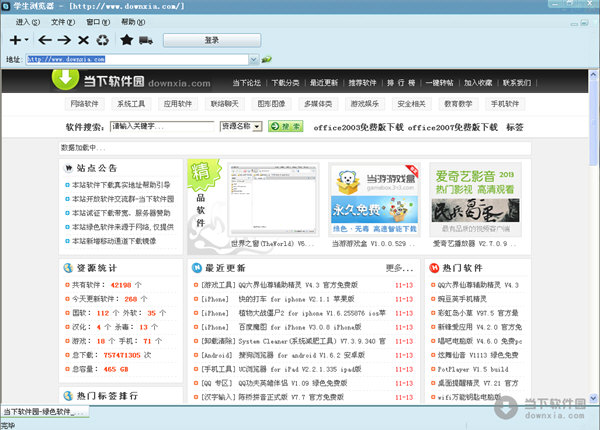Open office2007免费版下载 link
The image size is (600, 430).
pyautogui.click(x=453, y=127)
